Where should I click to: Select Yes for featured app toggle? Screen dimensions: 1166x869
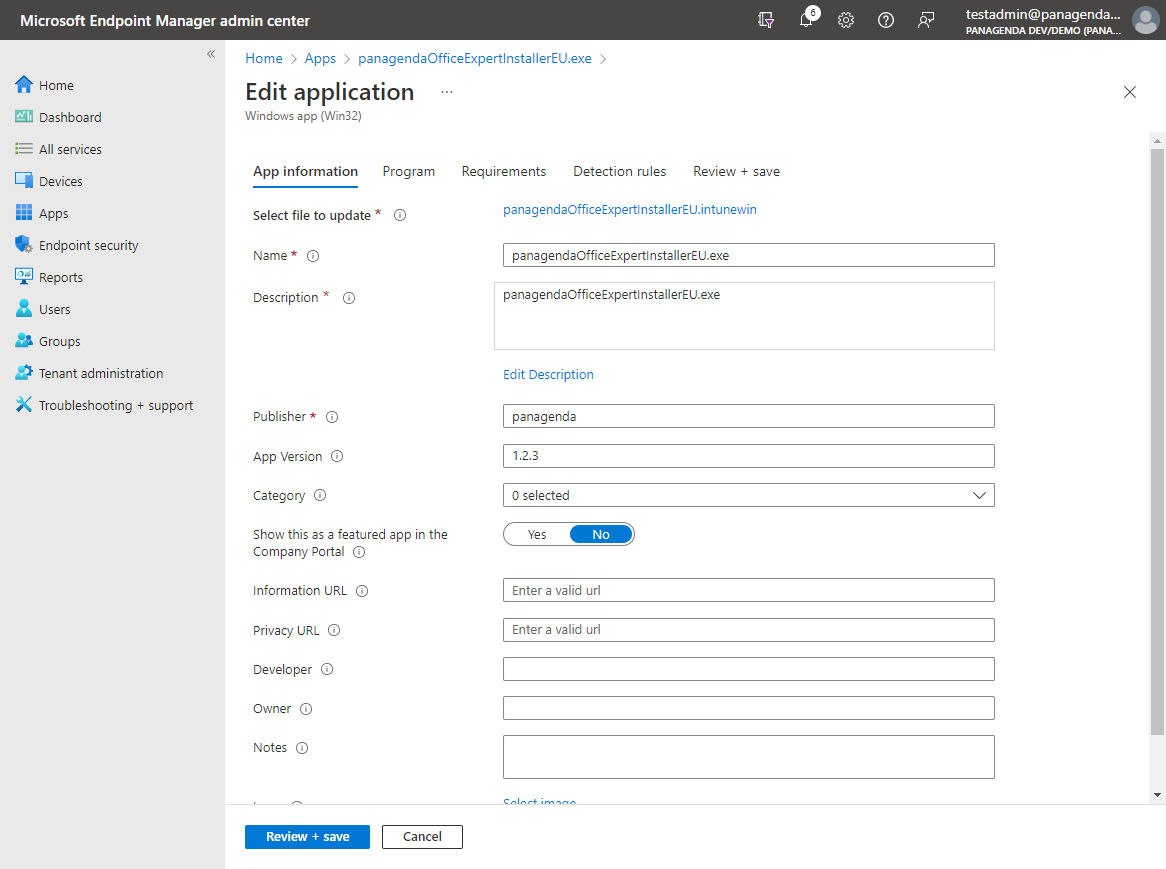click(537, 534)
